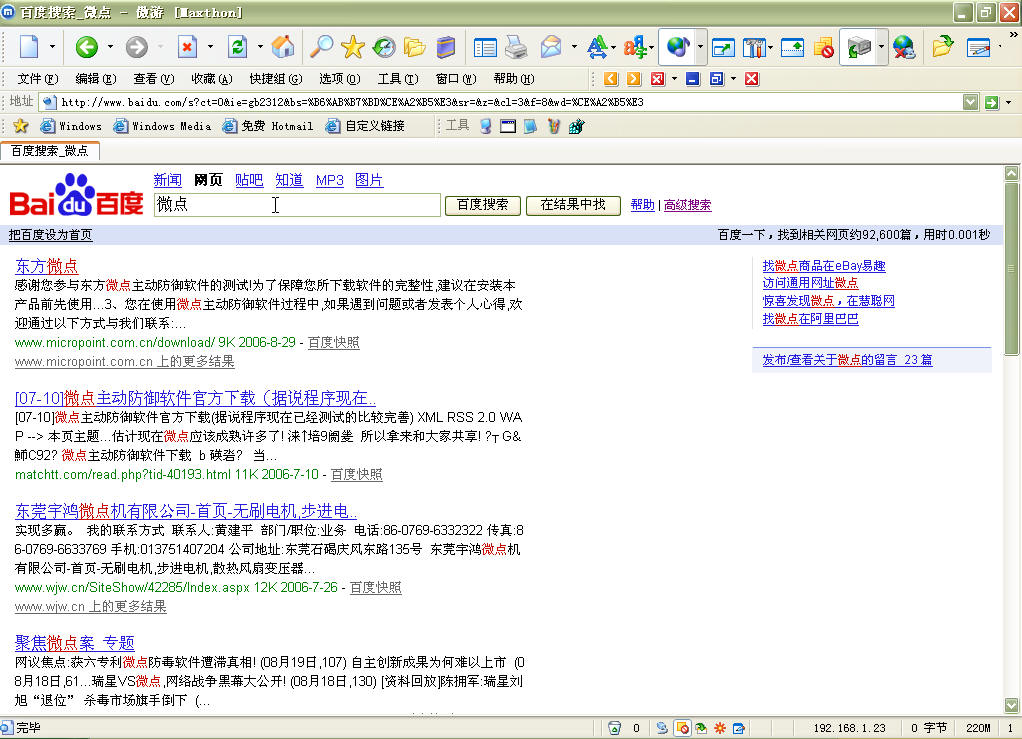Screen dimensions: 1022x739
Task: Open Favorites with the yellow star icon
Action: [x=352, y=47]
